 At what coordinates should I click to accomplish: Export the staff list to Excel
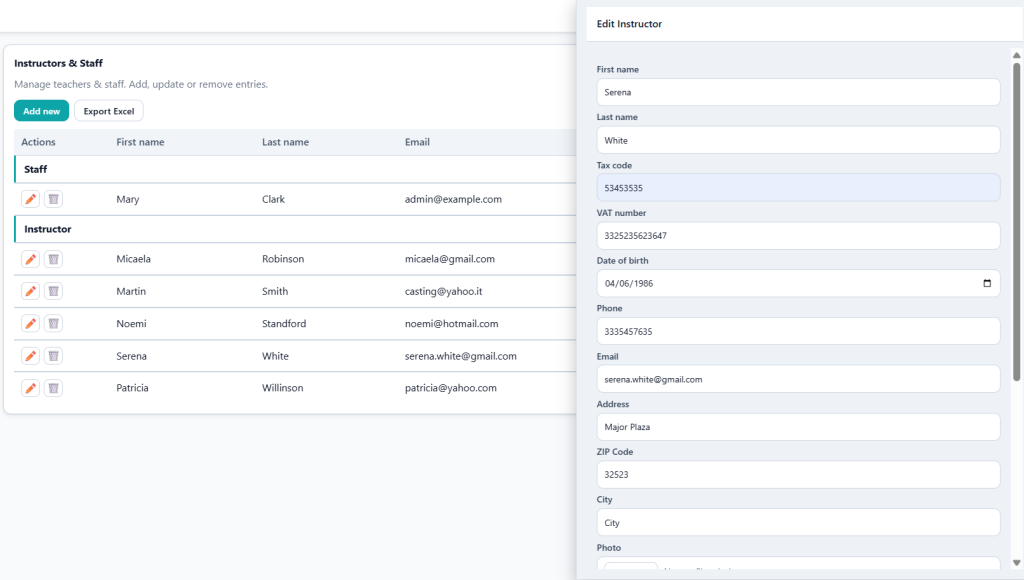(x=108, y=111)
